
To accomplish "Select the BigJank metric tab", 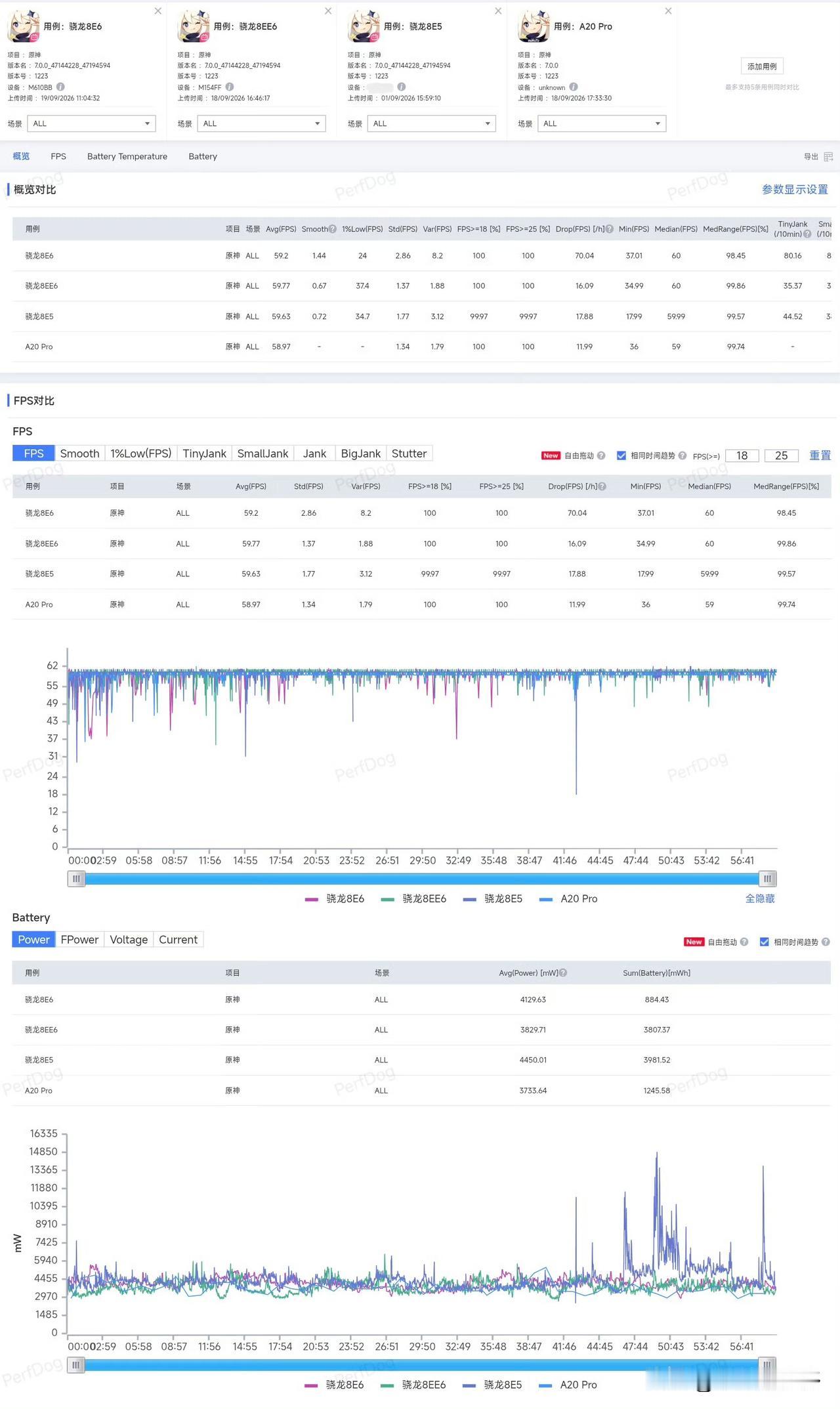I will (361, 453).
